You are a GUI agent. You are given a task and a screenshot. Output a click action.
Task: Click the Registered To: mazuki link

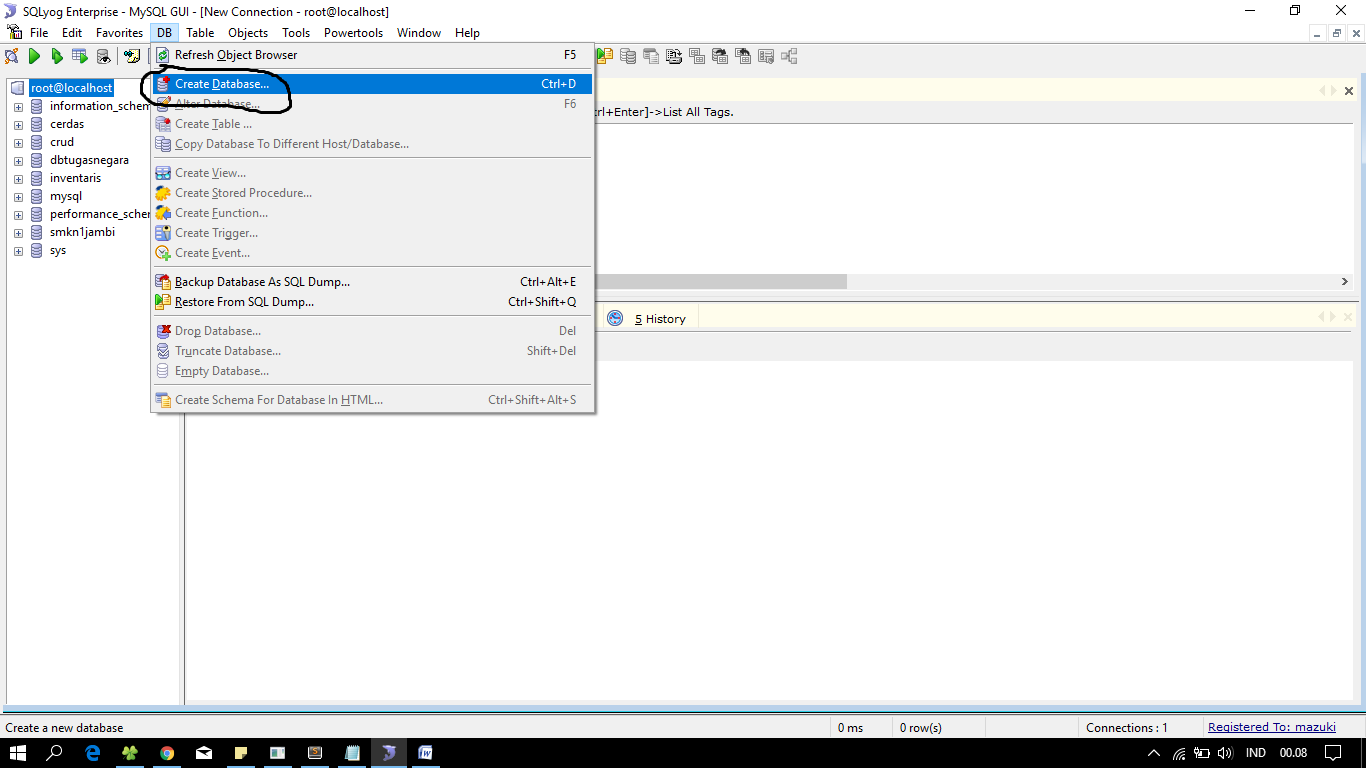(x=1272, y=727)
